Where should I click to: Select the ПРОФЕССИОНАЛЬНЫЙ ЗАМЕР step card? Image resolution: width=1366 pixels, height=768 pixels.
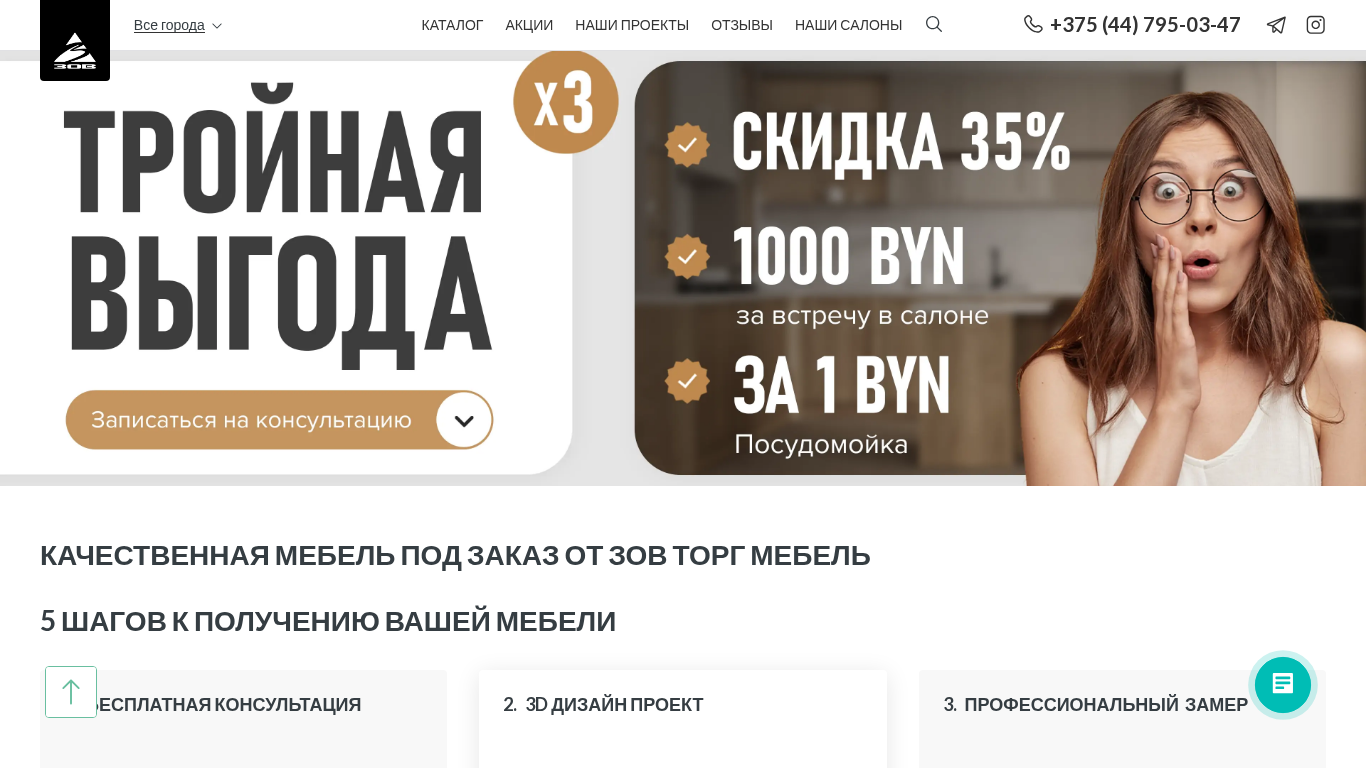[x=1122, y=719]
